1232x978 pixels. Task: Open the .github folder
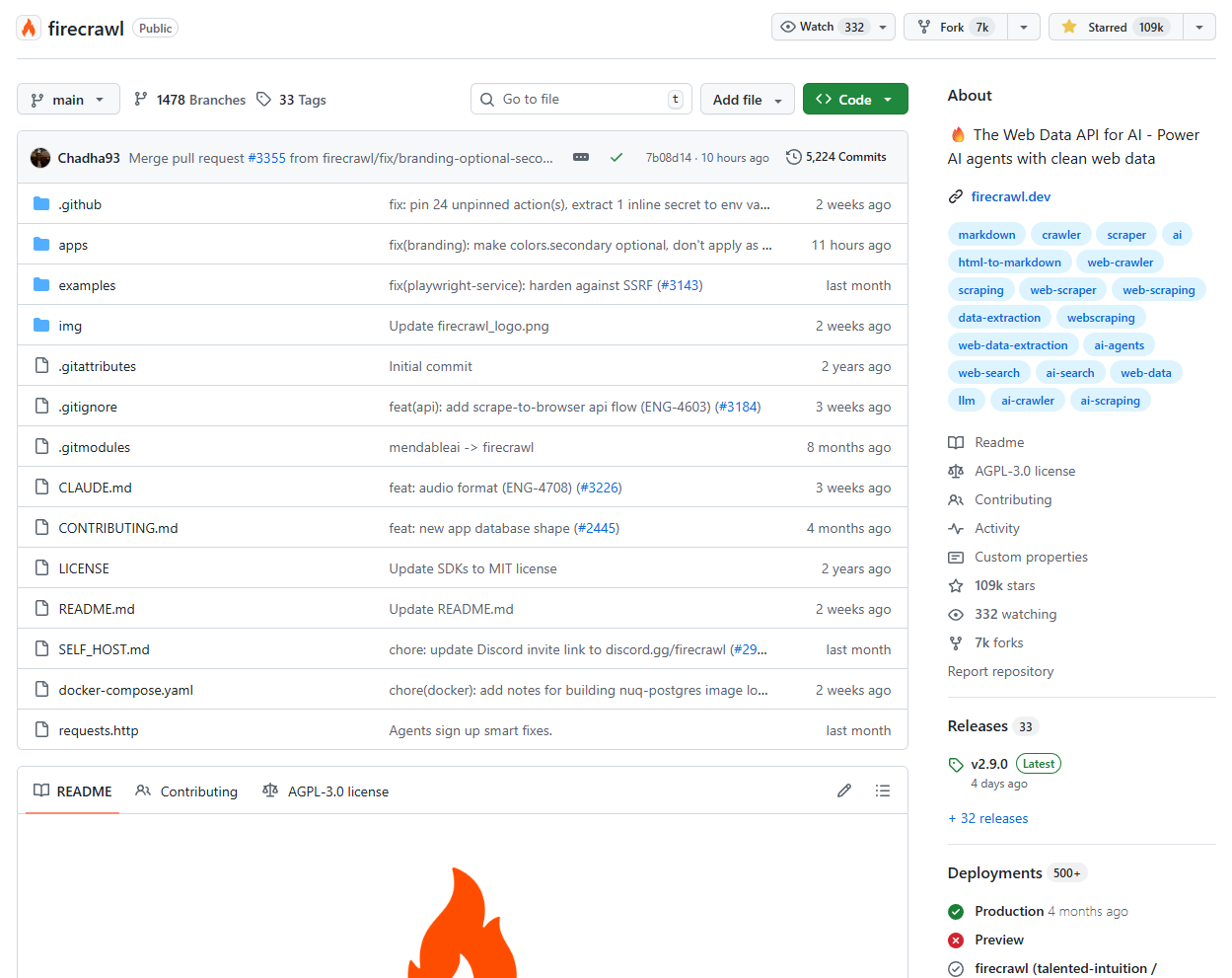tap(80, 204)
